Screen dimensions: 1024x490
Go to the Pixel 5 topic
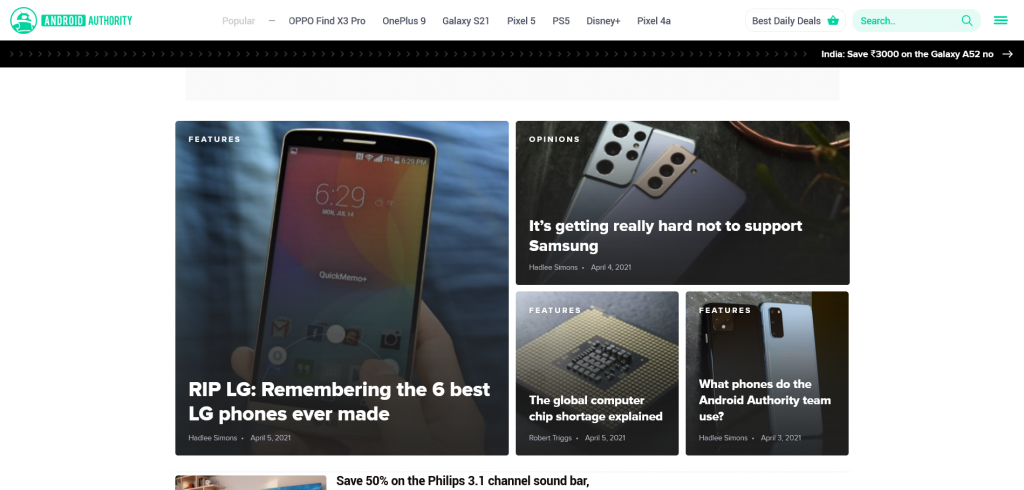point(521,21)
